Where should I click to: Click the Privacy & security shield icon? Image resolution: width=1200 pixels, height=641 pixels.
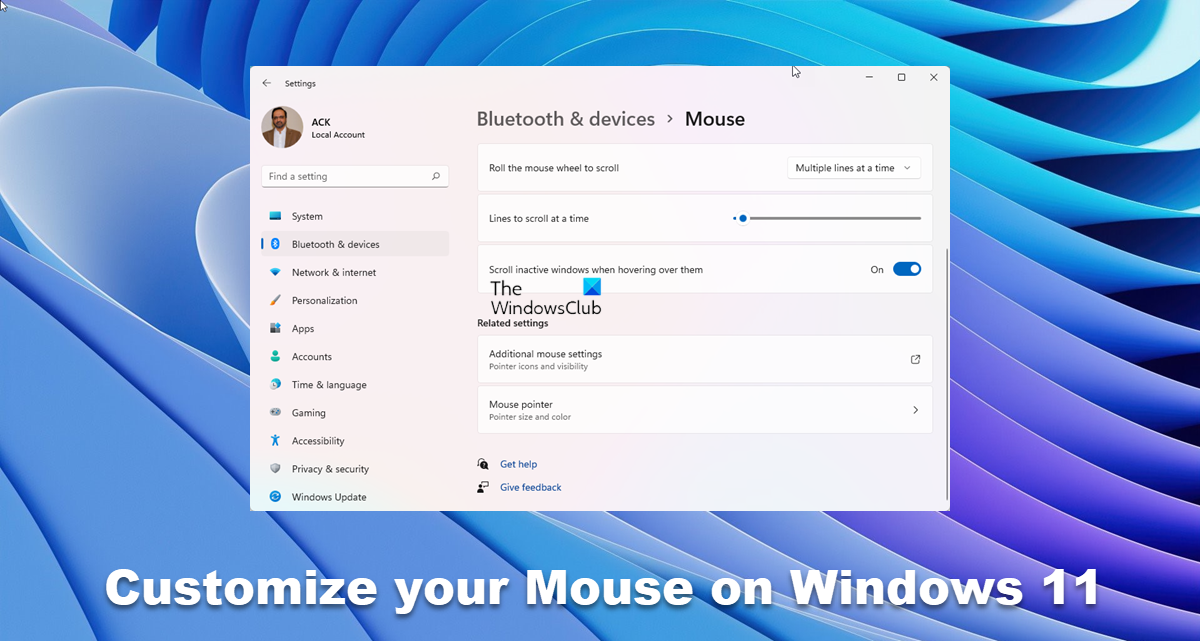tap(275, 468)
